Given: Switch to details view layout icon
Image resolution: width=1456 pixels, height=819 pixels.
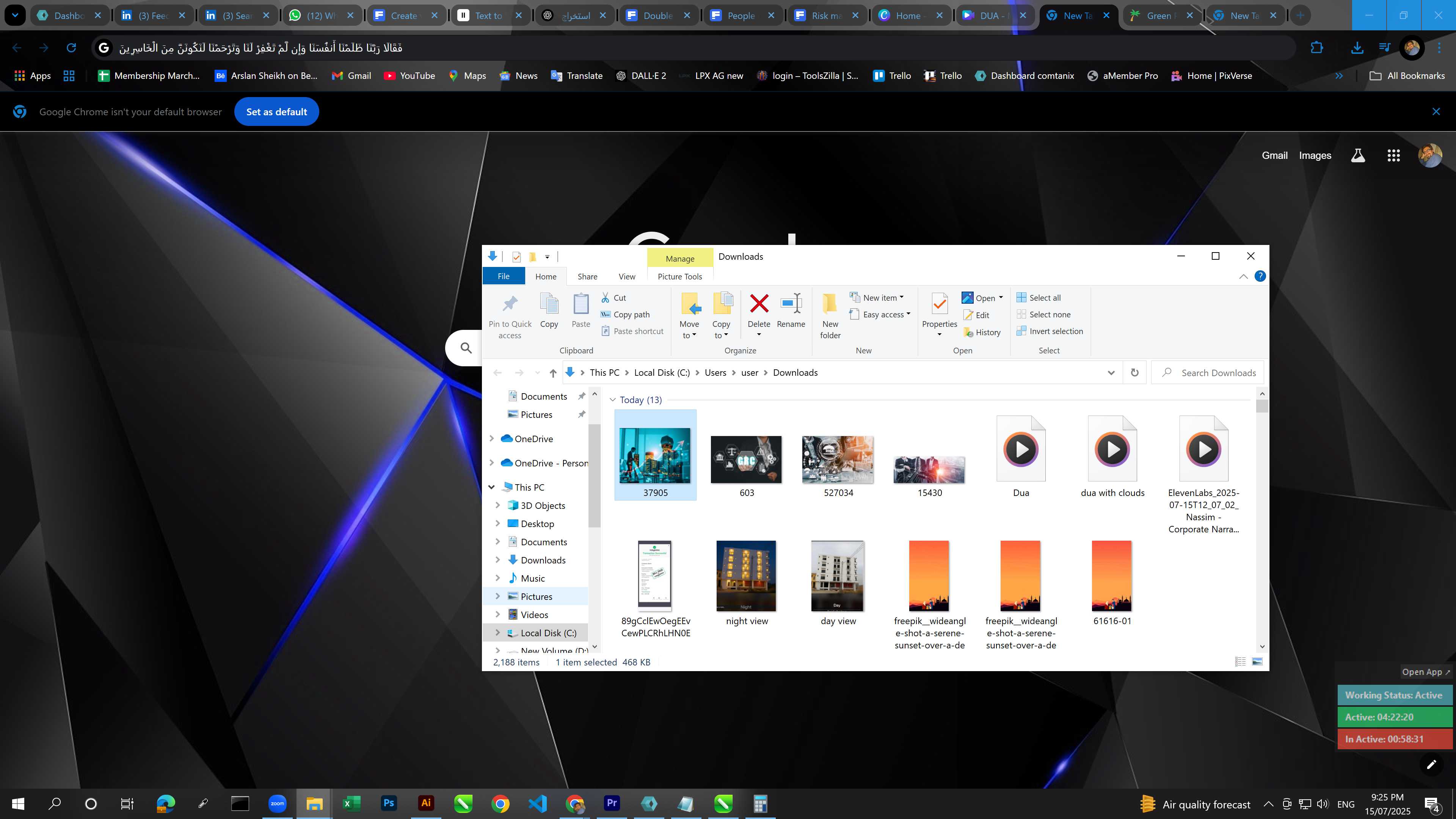Looking at the screenshot, I should (1240, 661).
